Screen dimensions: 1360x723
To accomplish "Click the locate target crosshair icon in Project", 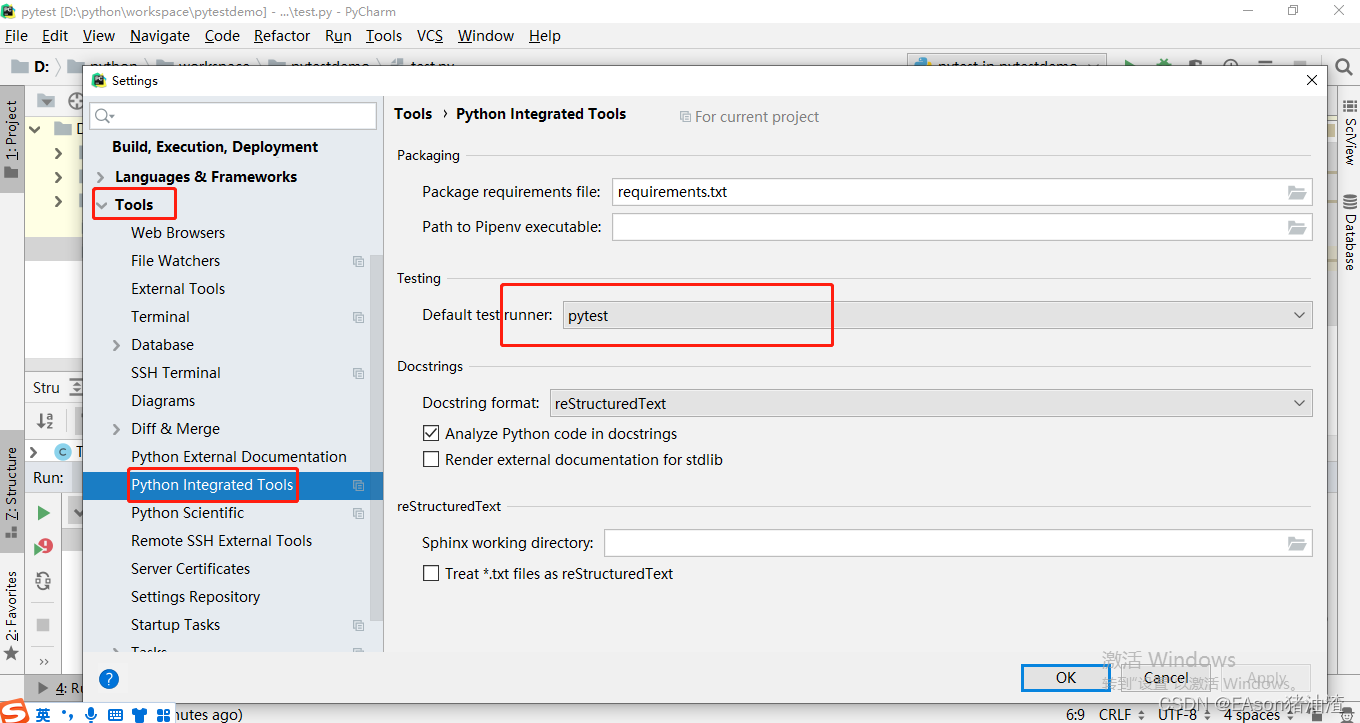I will (x=76, y=101).
